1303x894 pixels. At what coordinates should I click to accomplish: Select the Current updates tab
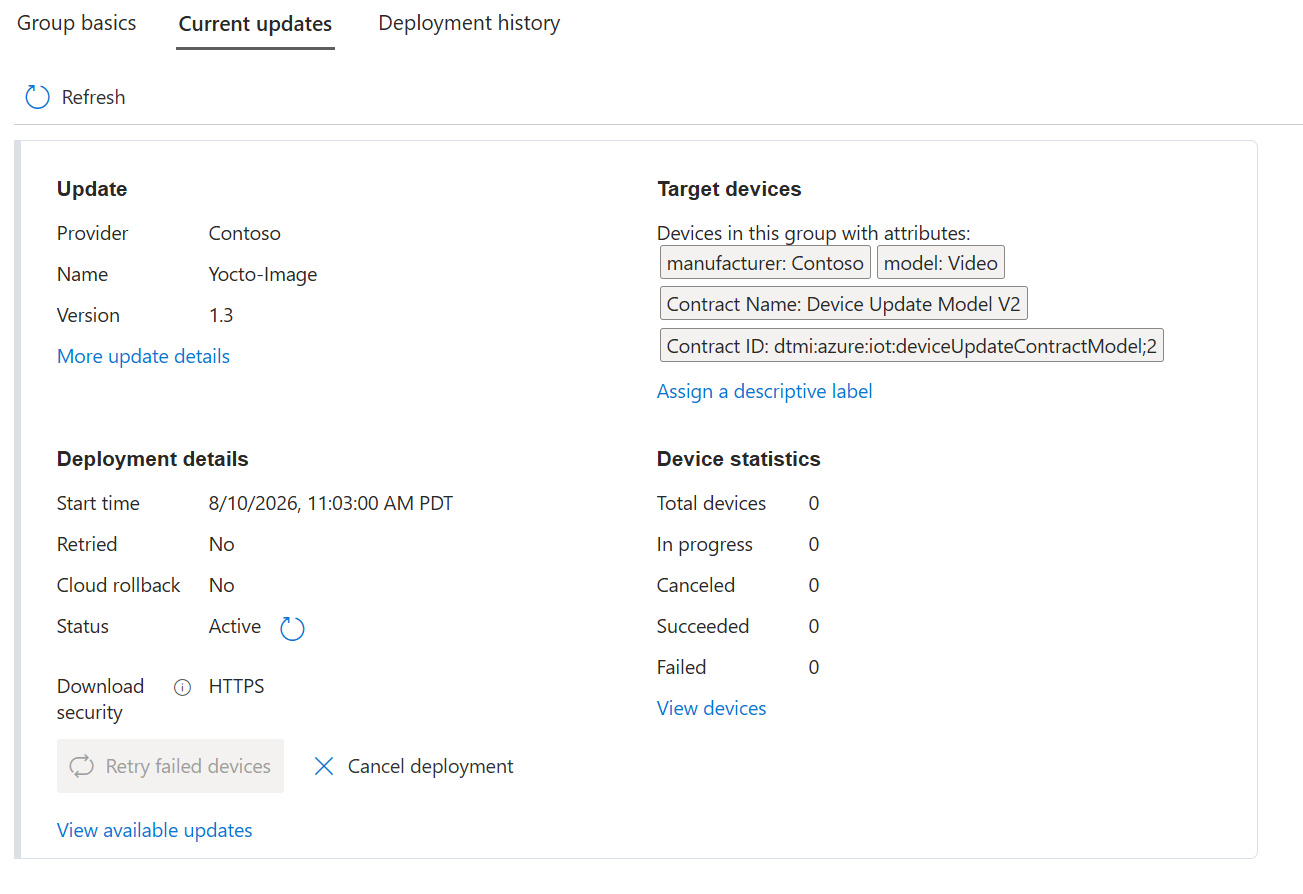pyautogui.click(x=255, y=24)
